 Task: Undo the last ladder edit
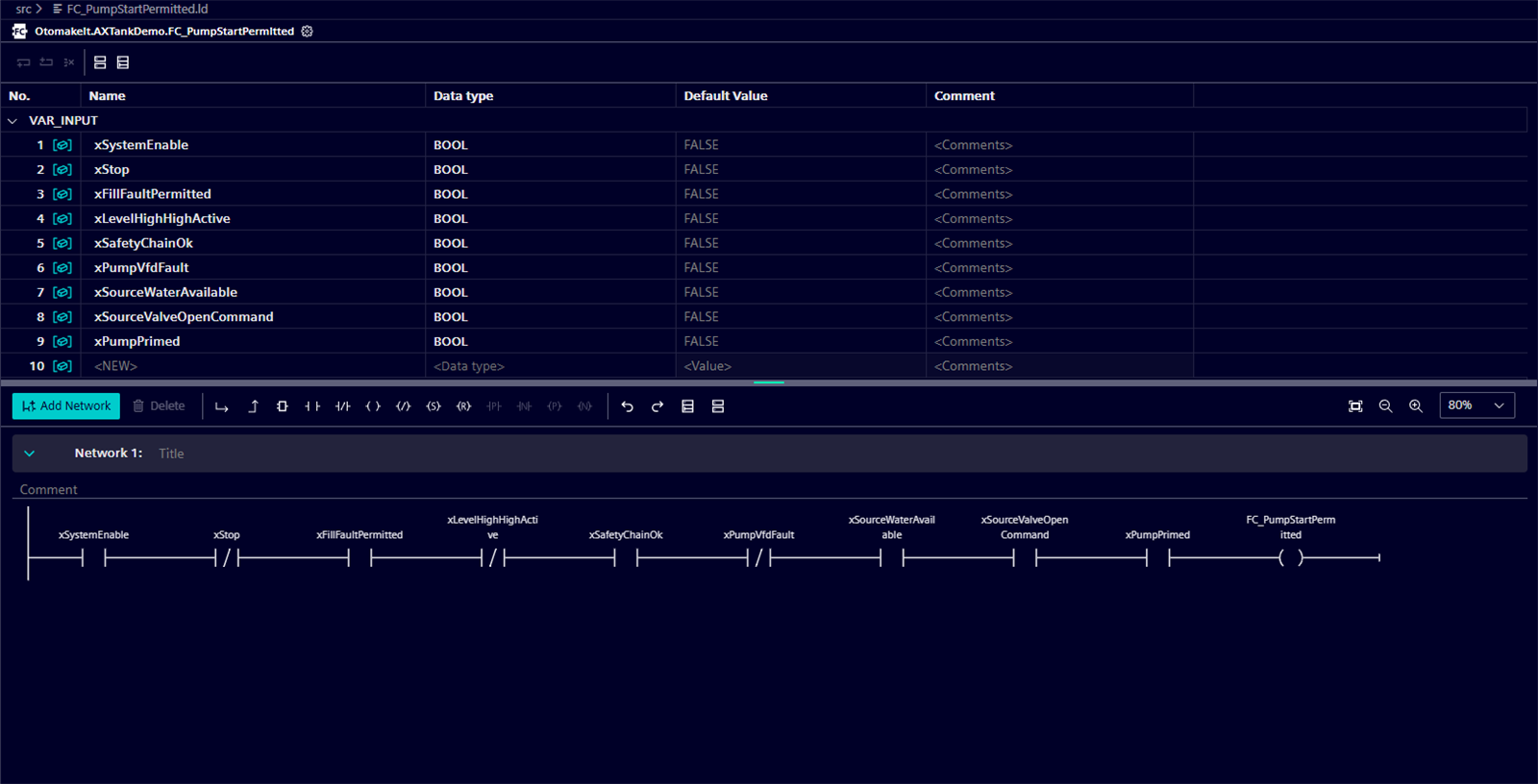click(x=628, y=406)
